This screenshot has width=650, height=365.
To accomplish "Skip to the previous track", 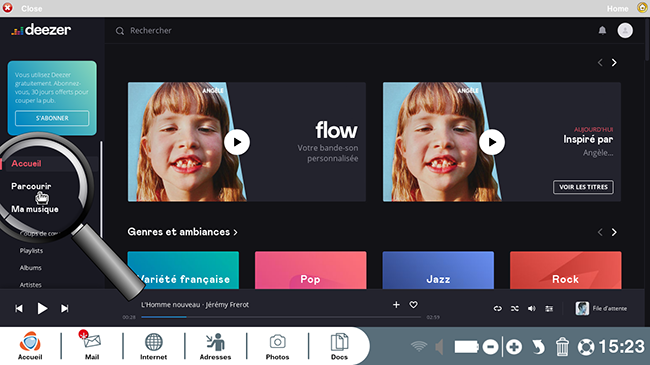I will point(19,309).
